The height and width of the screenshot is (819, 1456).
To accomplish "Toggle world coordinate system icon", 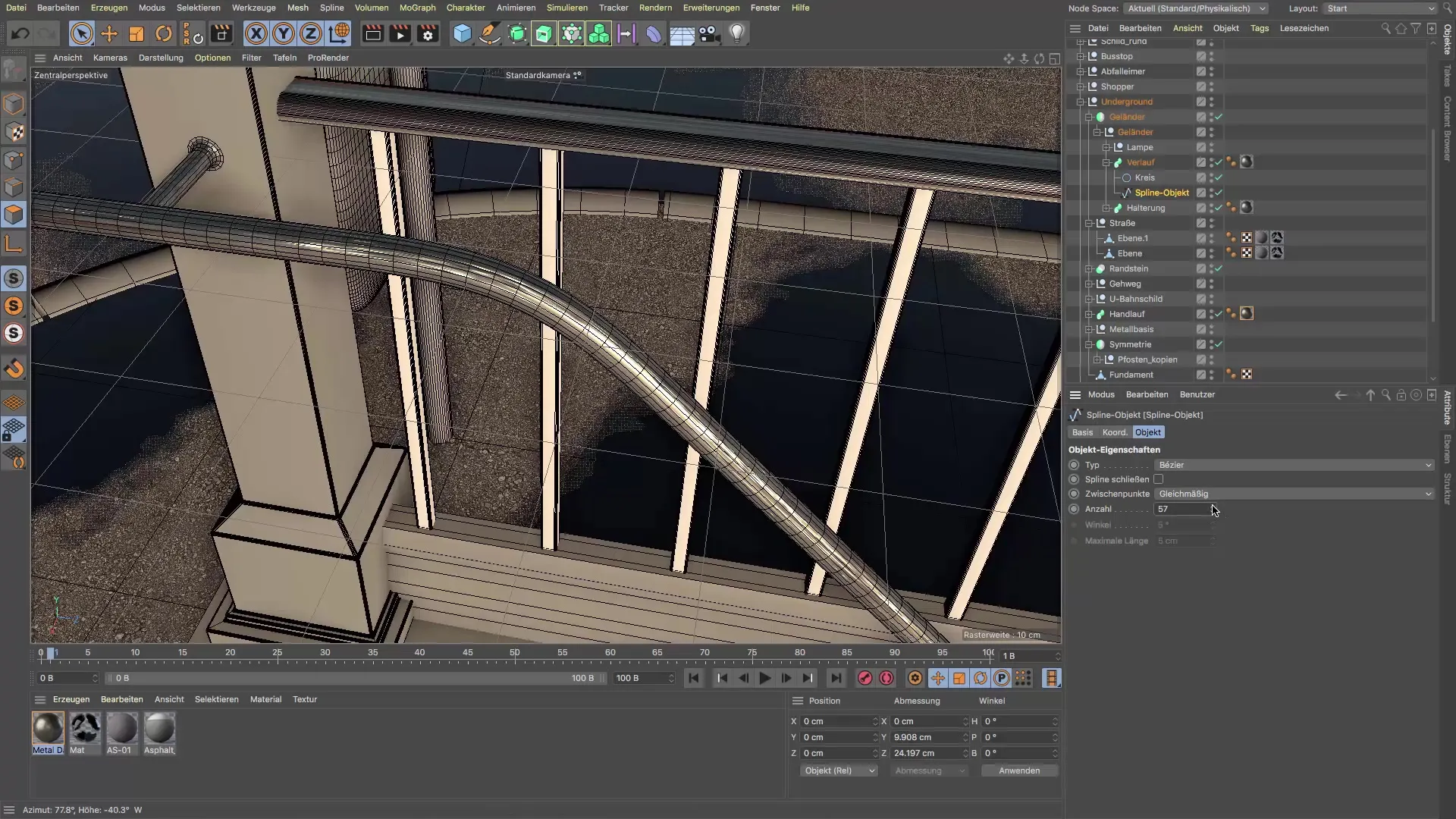I will [x=339, y=34].
